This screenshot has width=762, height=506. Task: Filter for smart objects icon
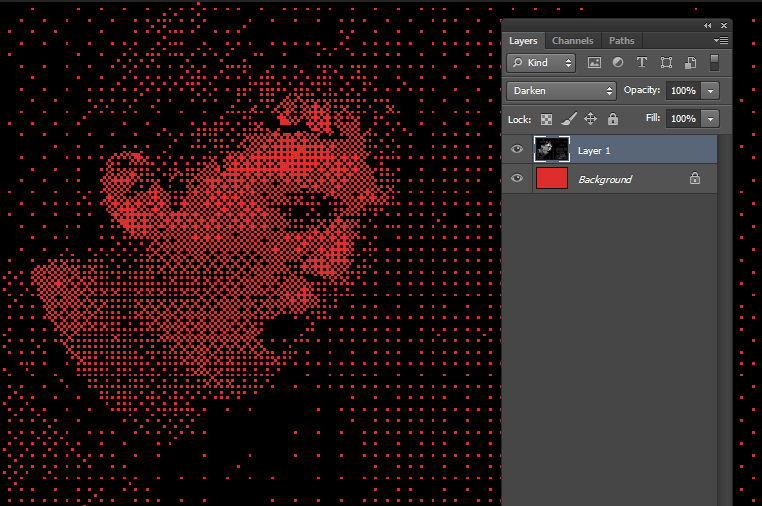(x=690, y=62)
